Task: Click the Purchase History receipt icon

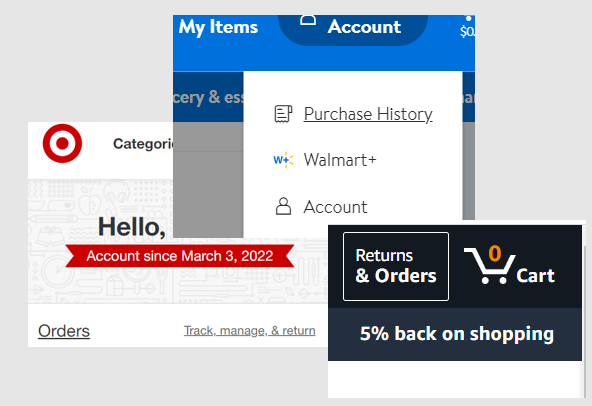Action: coord(283,114)
